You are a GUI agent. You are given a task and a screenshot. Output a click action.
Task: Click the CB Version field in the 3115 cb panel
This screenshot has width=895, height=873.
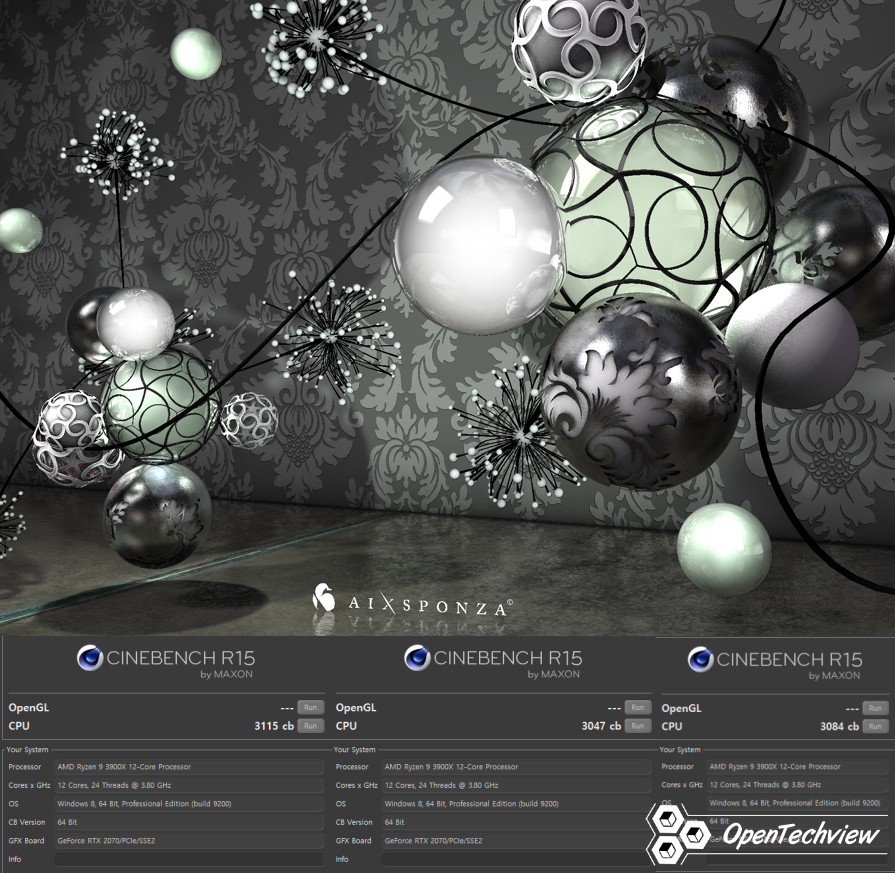point(189,822)
